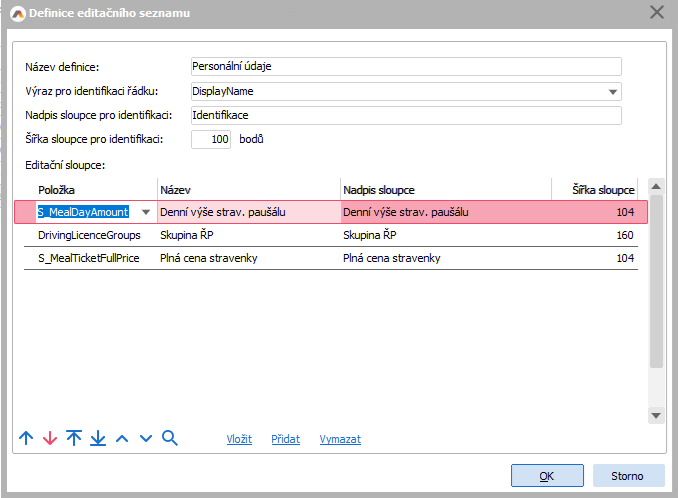Viewport: 678px width, 498px height.
Task: Click the Přidat link
Action: (x=285, y=439)
